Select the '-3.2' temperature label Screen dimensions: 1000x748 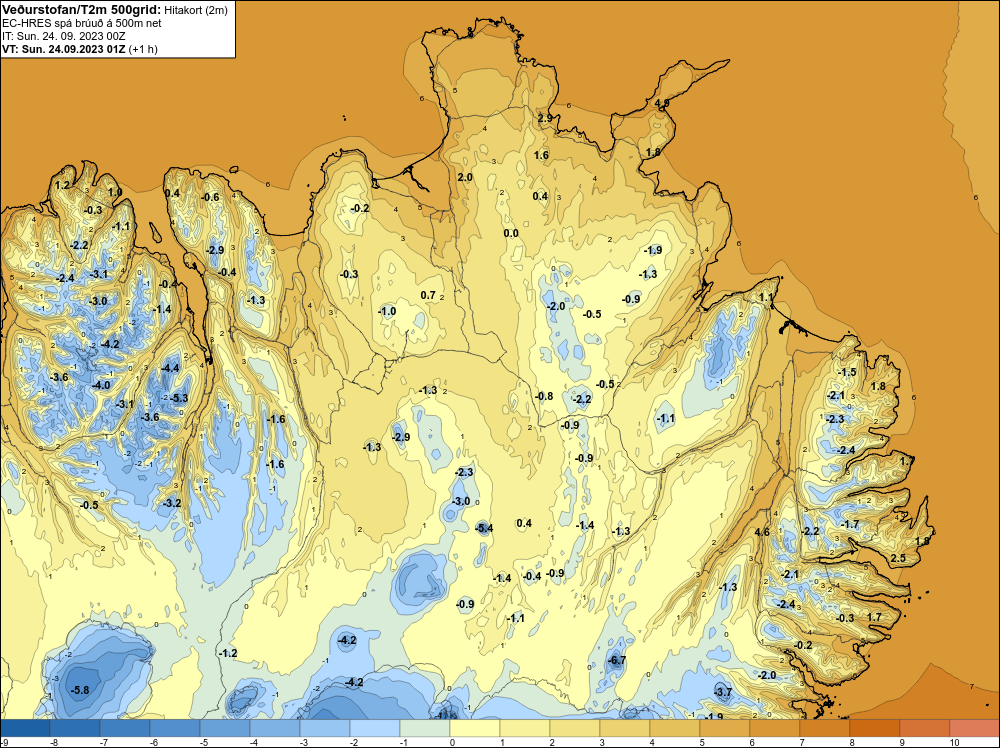click(172, 503)
